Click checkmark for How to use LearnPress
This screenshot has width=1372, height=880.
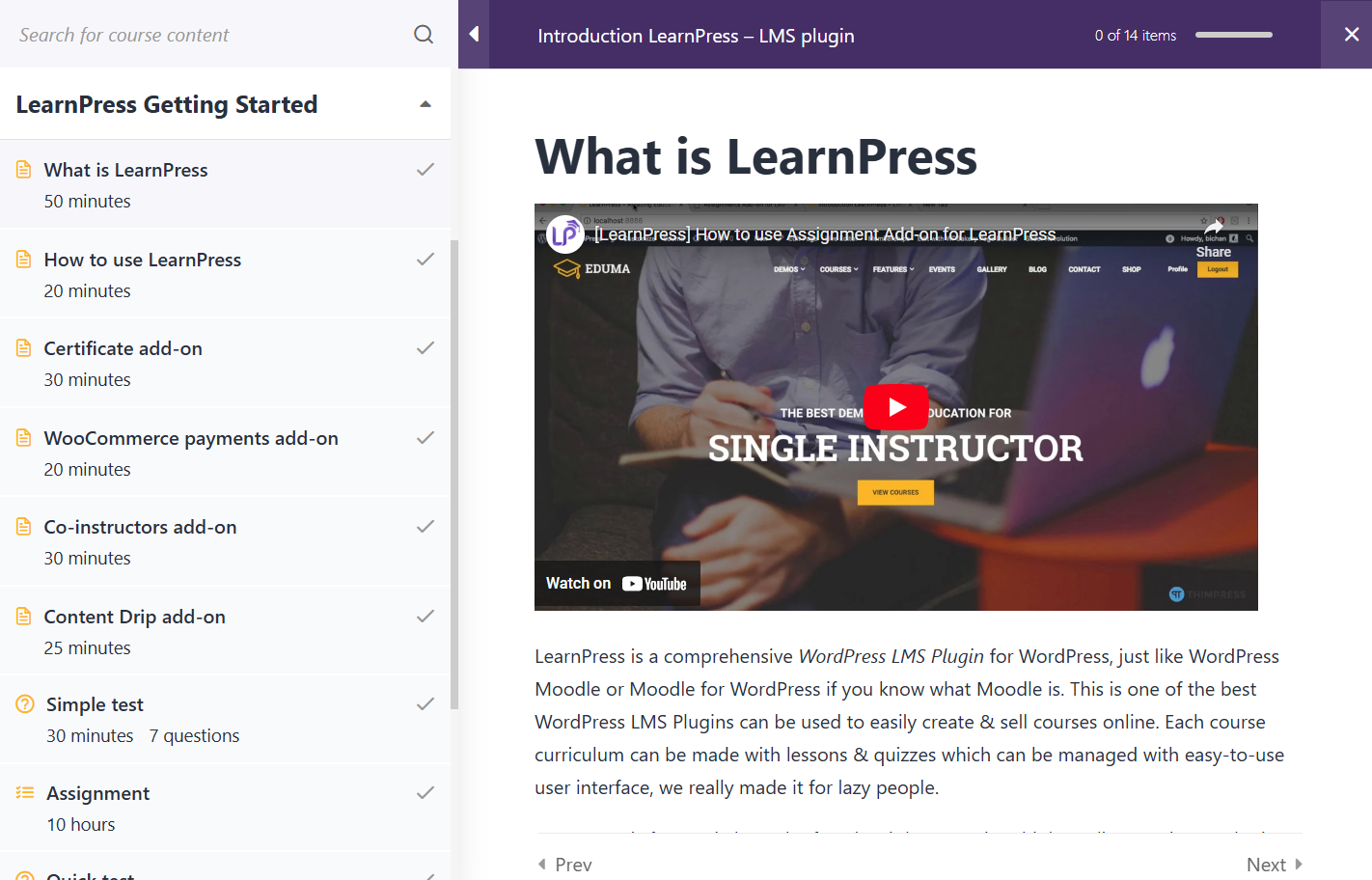pyautogui.click(x=425, y=260)
